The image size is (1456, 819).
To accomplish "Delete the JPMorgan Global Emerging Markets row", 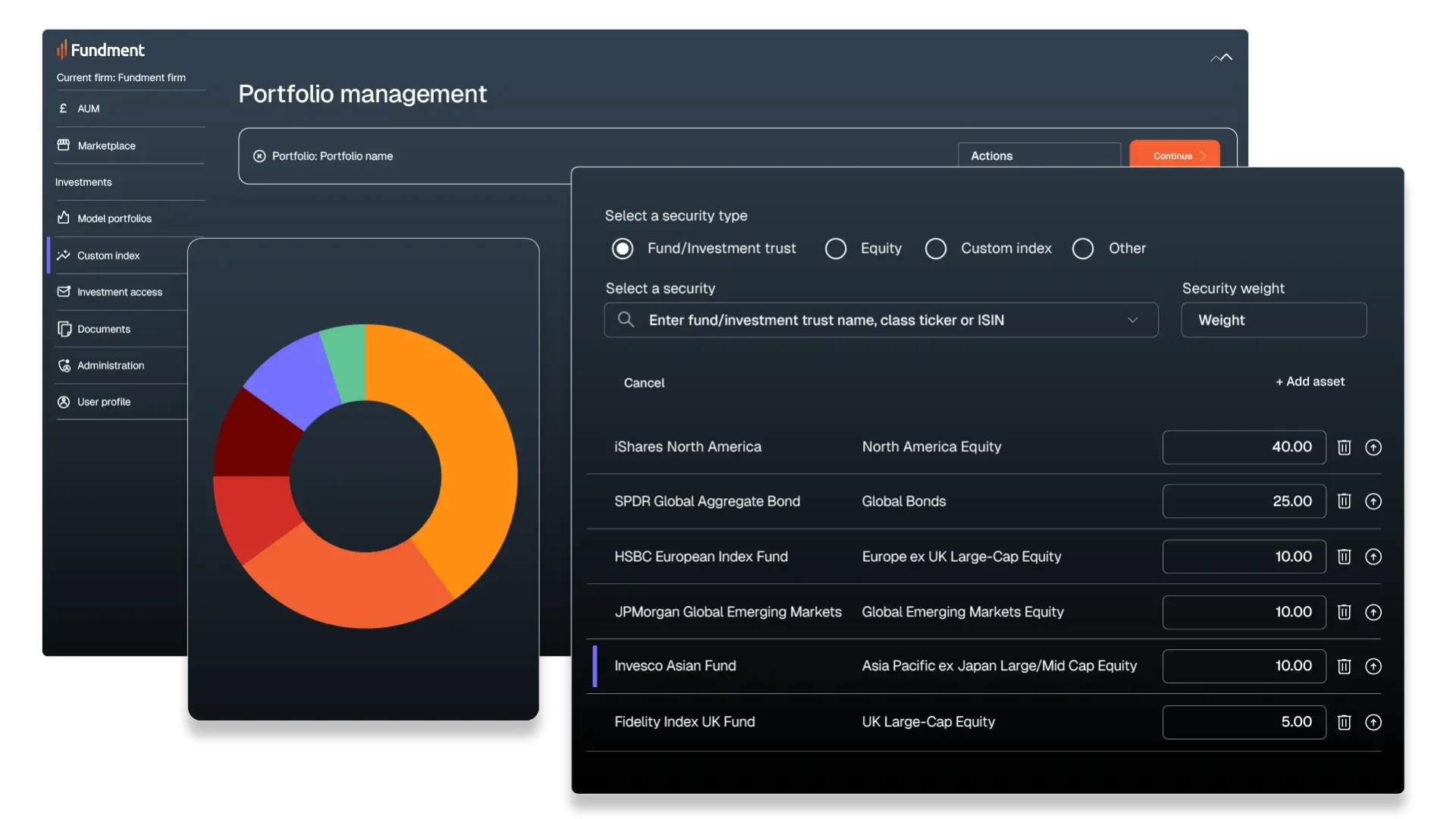I will click(x=1344, y=612).
